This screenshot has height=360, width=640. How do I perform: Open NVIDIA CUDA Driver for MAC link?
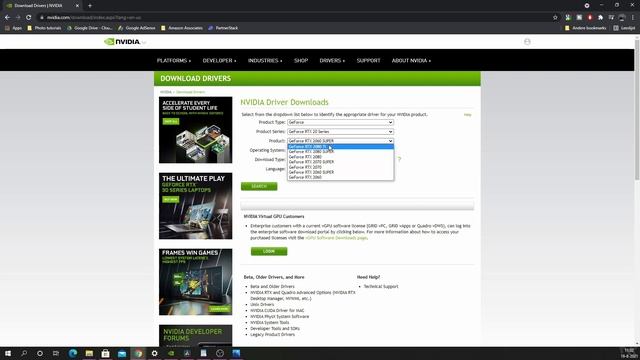click(277, 311)
